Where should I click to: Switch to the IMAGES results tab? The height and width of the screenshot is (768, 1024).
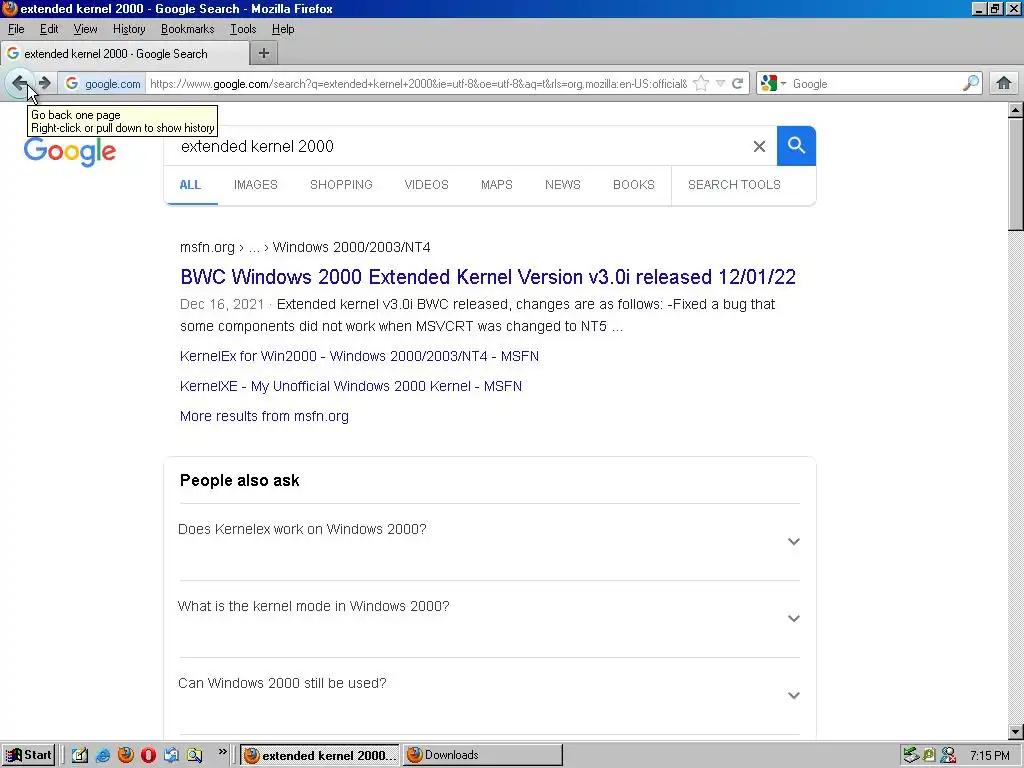pyautogui.click(x=255, y=185)
